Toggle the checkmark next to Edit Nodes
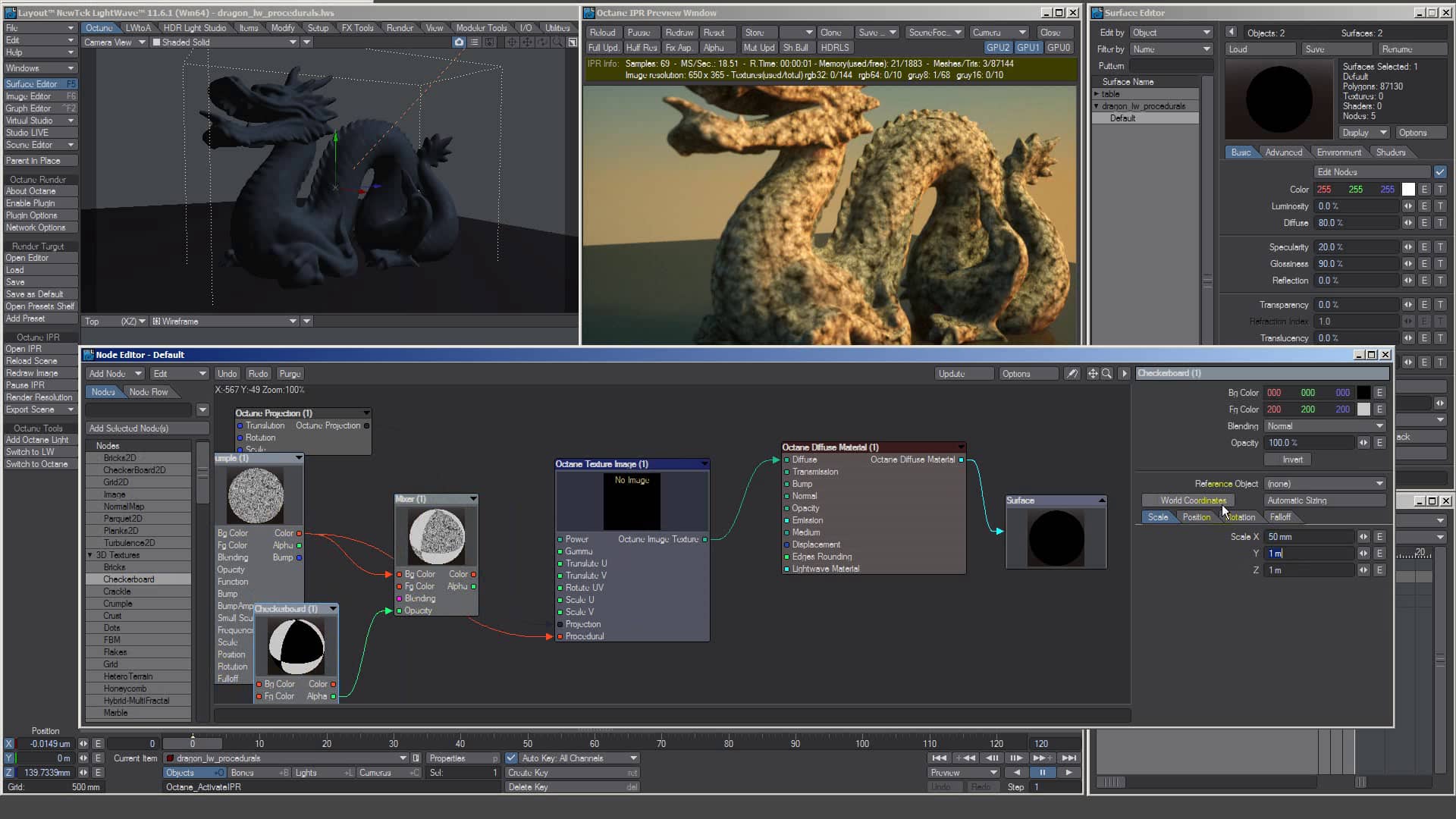 tap(1439, 171)
